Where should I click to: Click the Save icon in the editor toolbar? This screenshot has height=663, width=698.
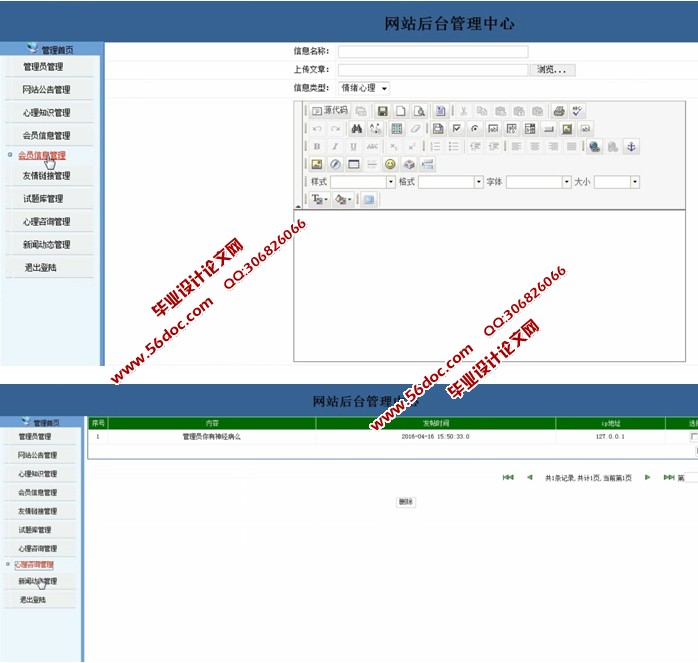(x=382, y=111)
